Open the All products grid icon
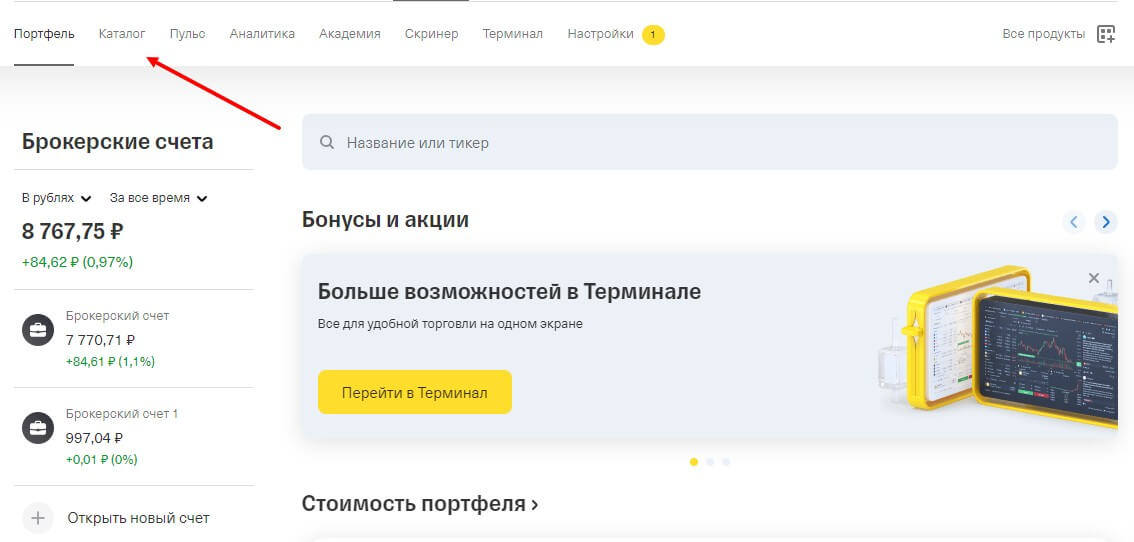The width and height of the screenshot is (1134, 542). 1105,34
